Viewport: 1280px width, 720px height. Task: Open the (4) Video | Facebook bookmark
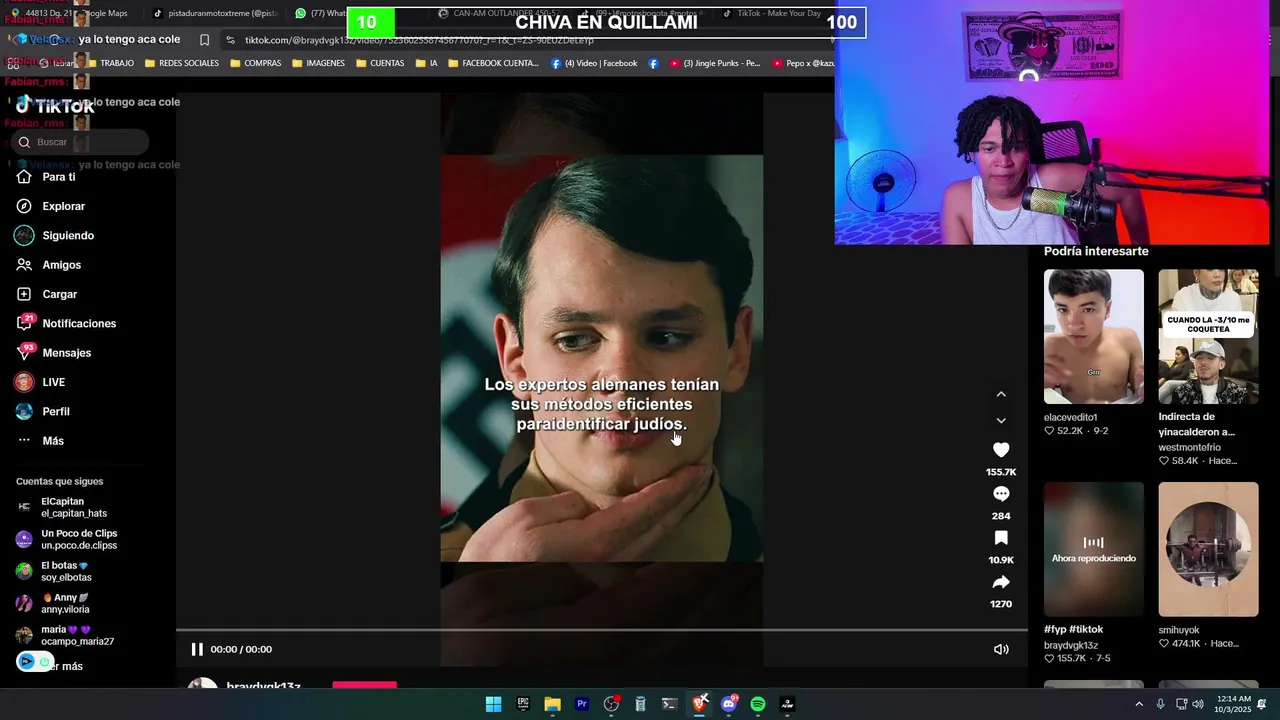[594, 63]
